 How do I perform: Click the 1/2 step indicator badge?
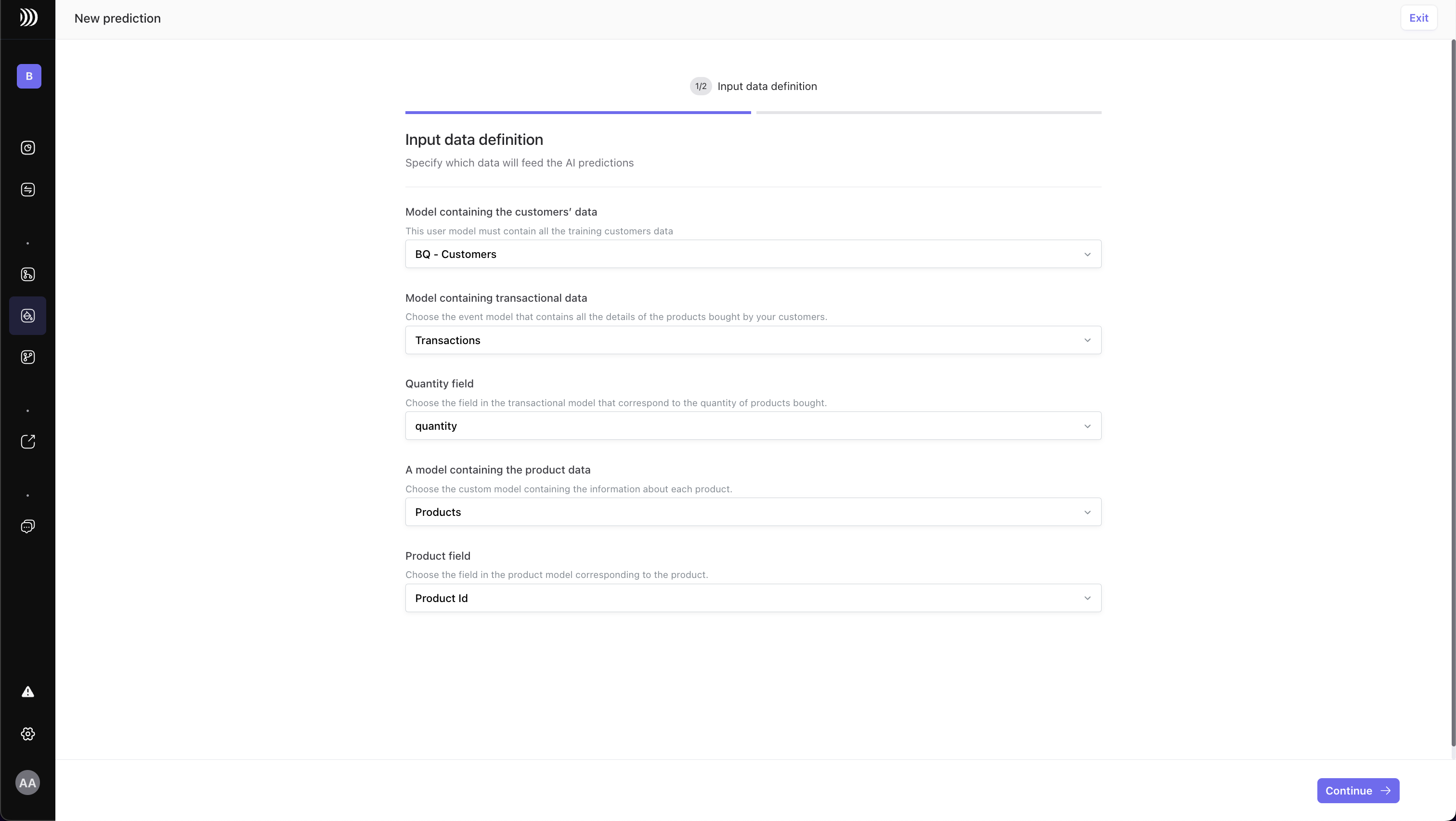point(700,87)
